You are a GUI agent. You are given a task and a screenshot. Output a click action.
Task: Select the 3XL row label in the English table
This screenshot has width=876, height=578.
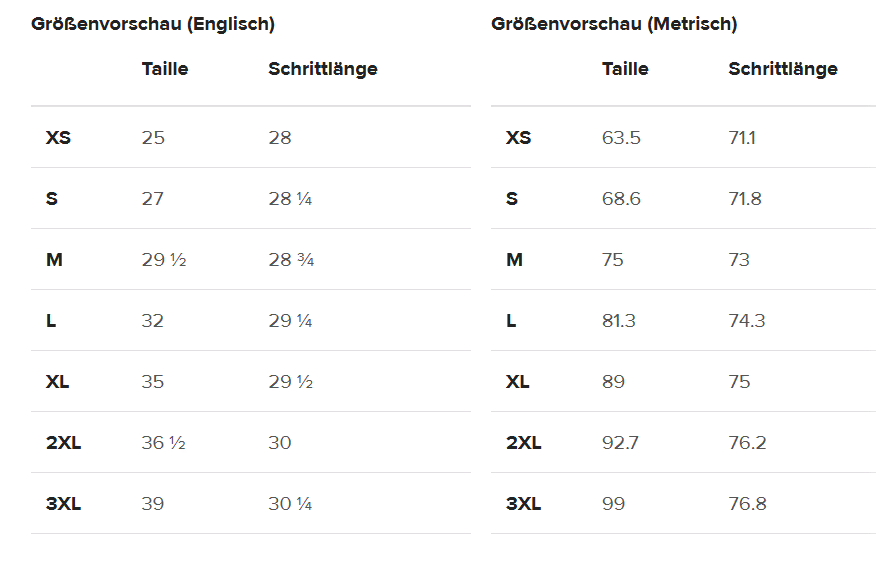63,504
